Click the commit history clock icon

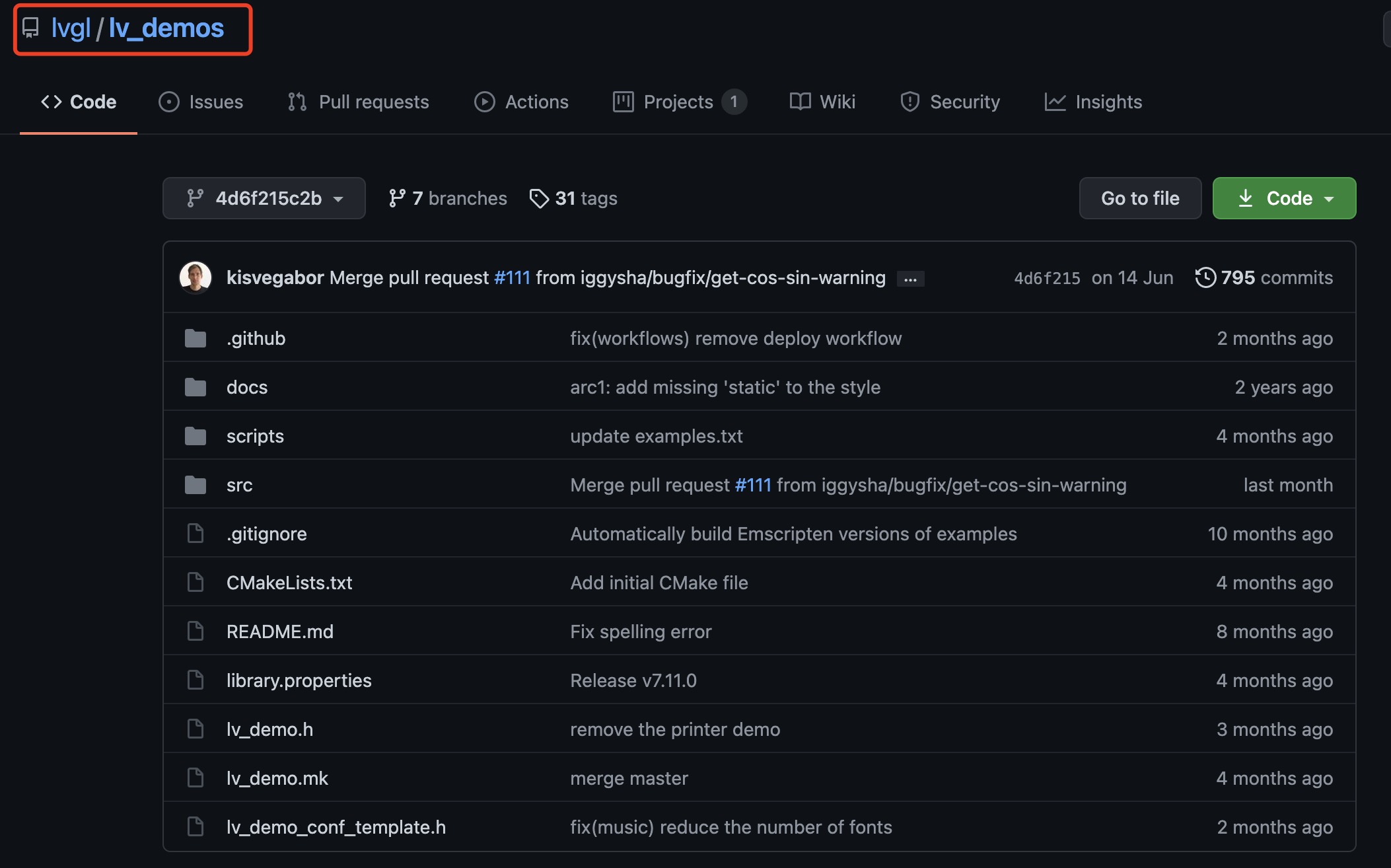coord(1205,277)
